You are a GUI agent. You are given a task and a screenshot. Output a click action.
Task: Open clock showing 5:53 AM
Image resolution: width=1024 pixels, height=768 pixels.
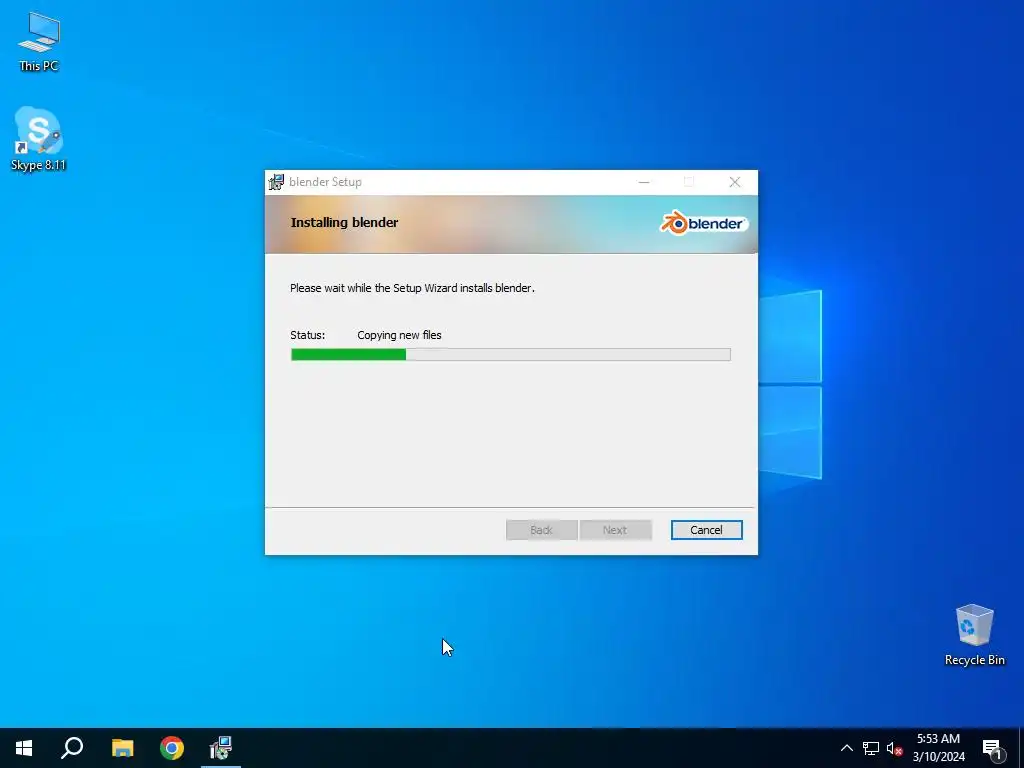(938, 748)
